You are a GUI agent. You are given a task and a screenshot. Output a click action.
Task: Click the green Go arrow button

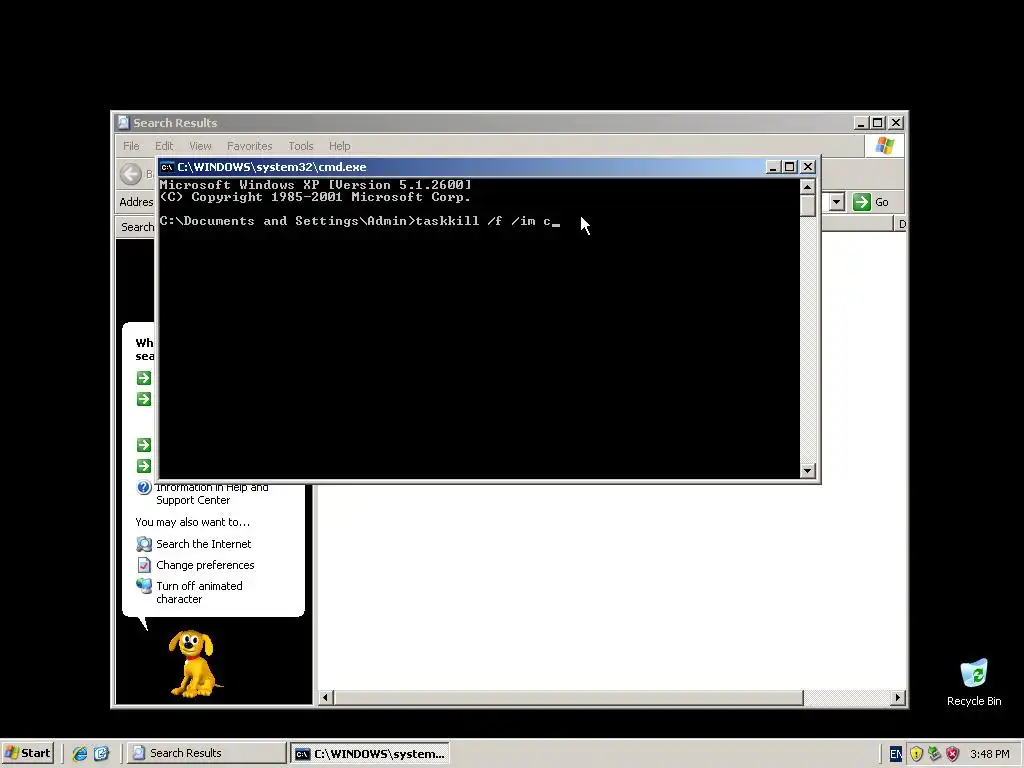pyautogui.click(x=862, y=202)
